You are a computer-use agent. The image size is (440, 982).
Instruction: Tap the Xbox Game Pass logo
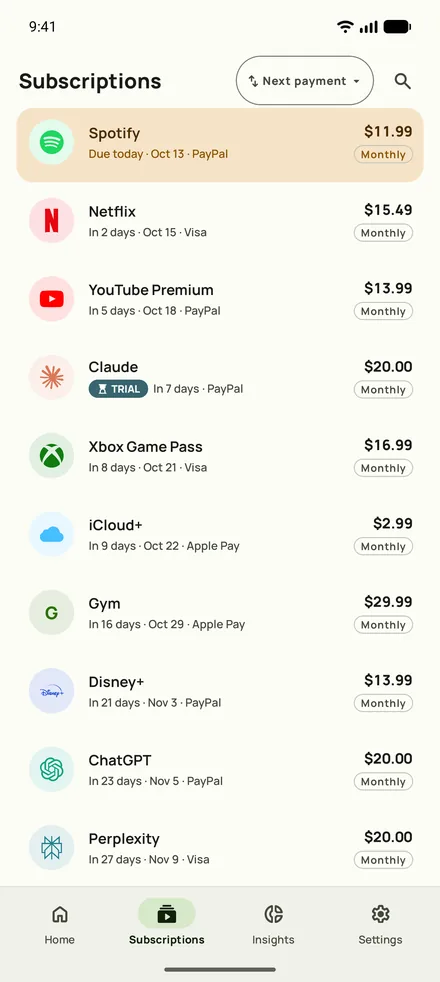(x=51, y=455)
